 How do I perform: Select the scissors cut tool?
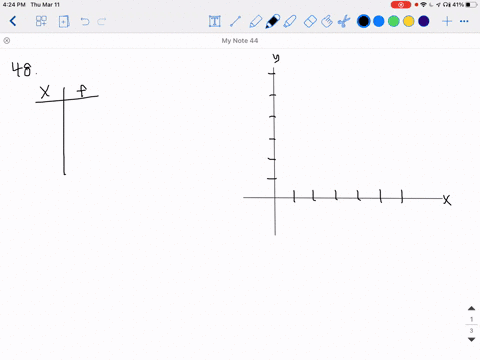pyautogui.click(x=344, y=21)
